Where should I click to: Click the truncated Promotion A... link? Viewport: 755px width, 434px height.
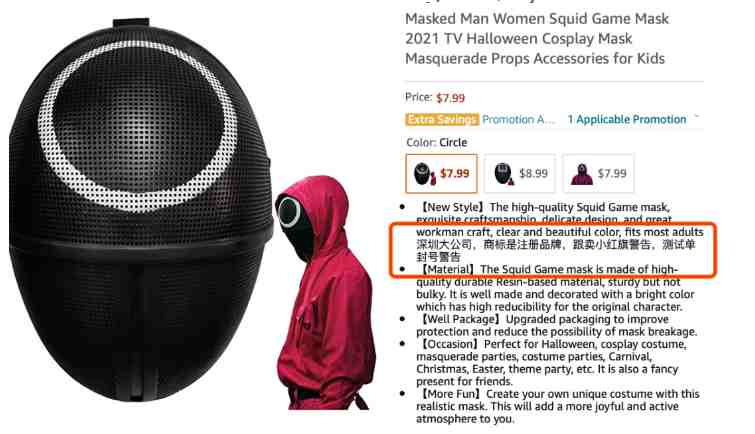click(x=518, y=119)
